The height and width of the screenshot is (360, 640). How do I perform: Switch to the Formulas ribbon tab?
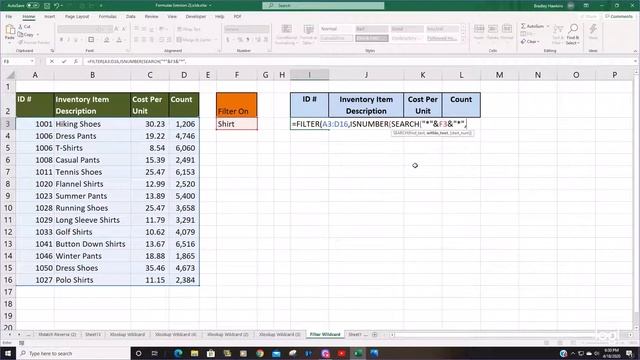click(107, 17)
